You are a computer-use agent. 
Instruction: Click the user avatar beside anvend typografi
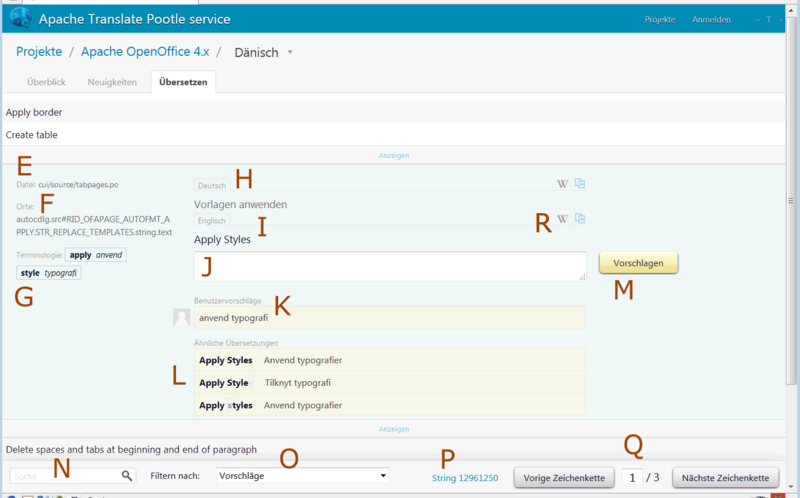[181, 317]
